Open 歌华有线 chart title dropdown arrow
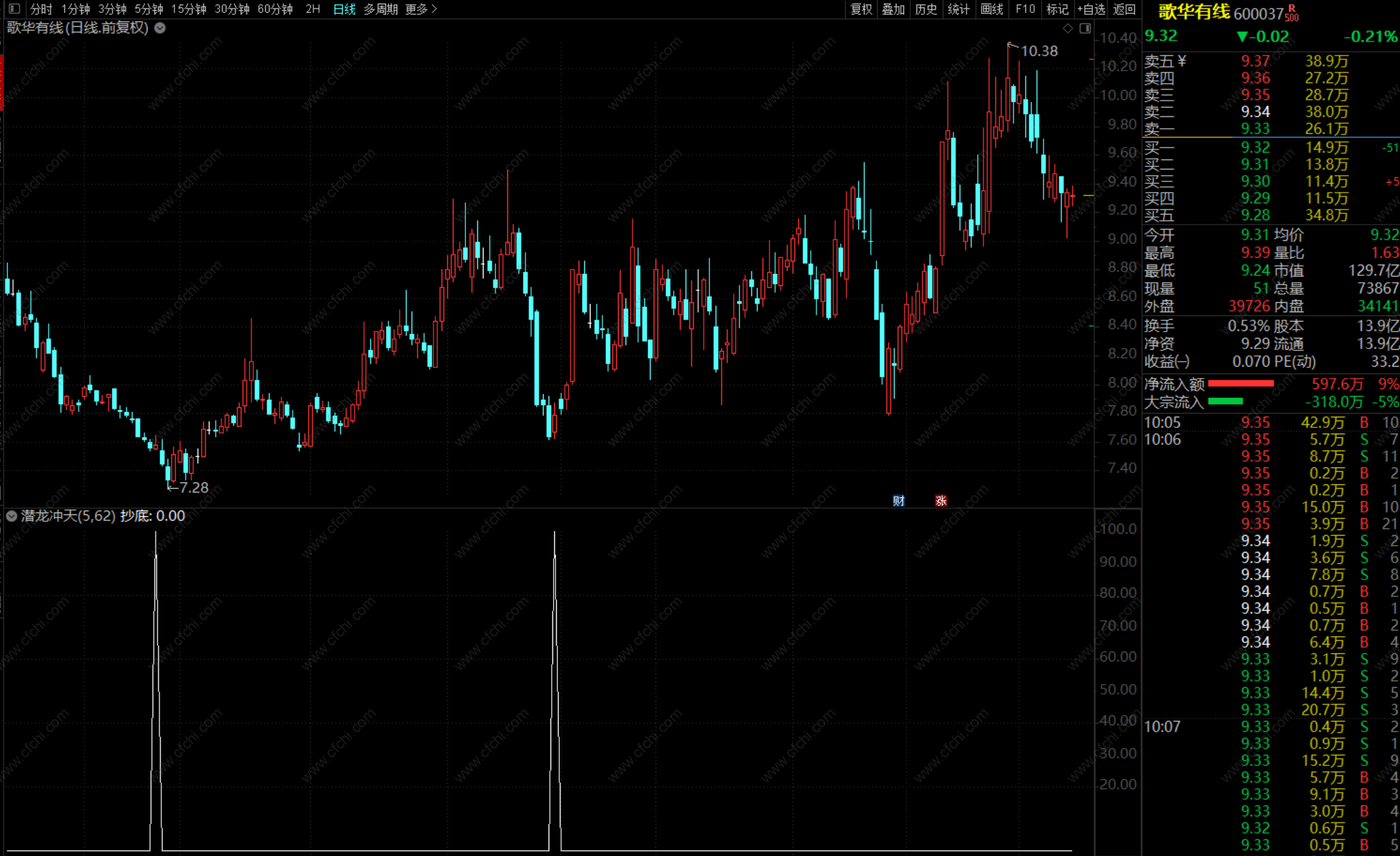 160,28
